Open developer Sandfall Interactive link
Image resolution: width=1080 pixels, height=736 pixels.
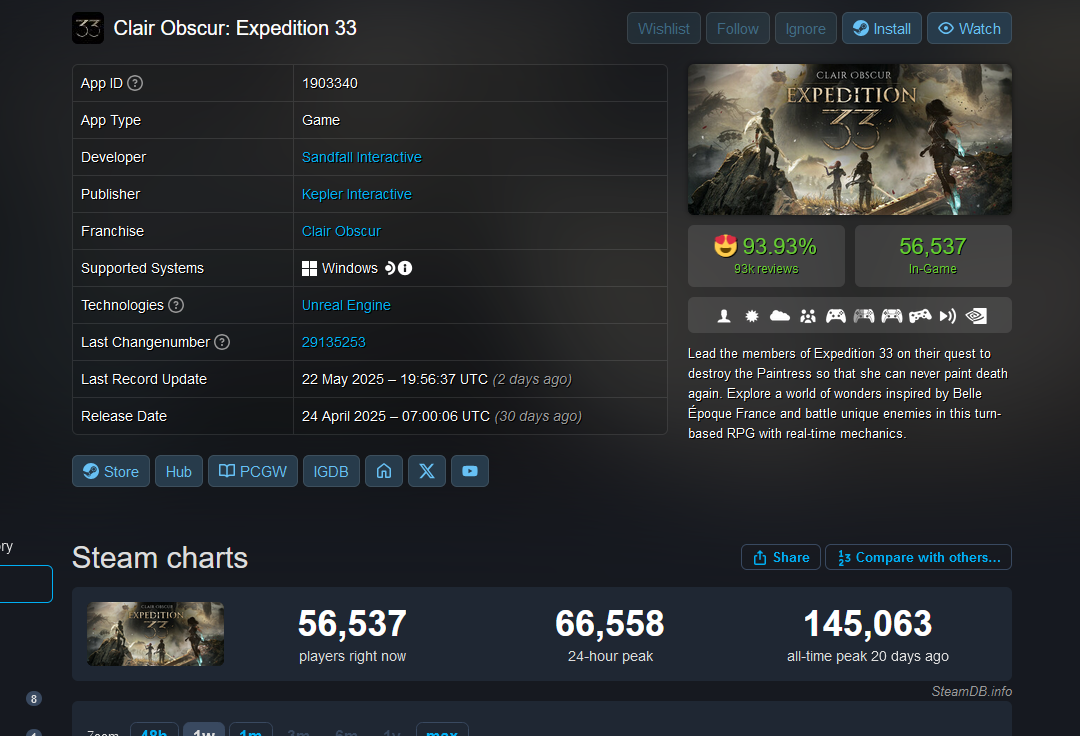click(362, 157)
